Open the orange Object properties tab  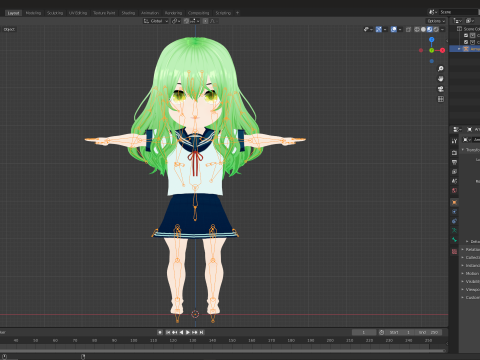click(454, 202)
